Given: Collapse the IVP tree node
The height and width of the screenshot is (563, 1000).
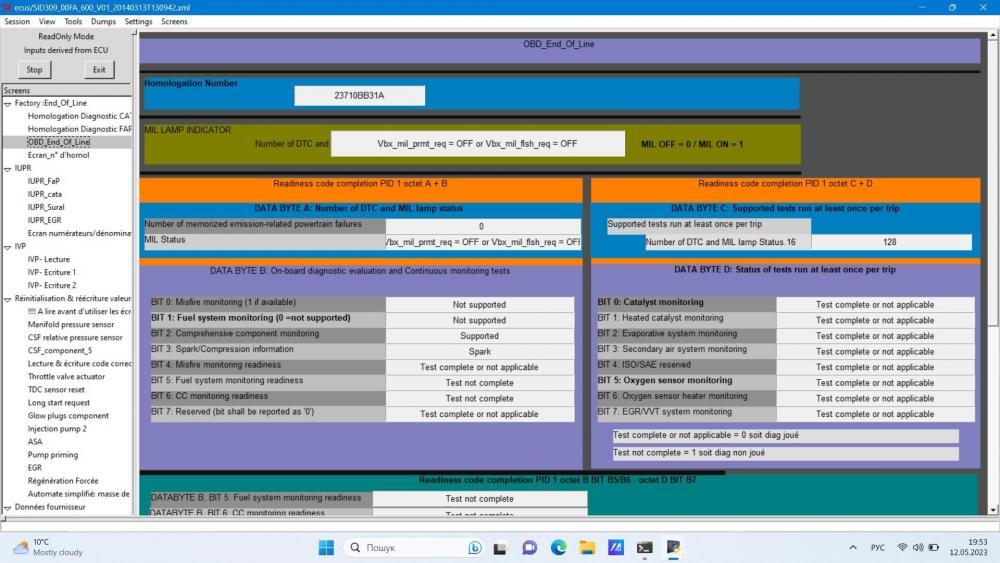Looking at the screenshot, I should [8, 247].
